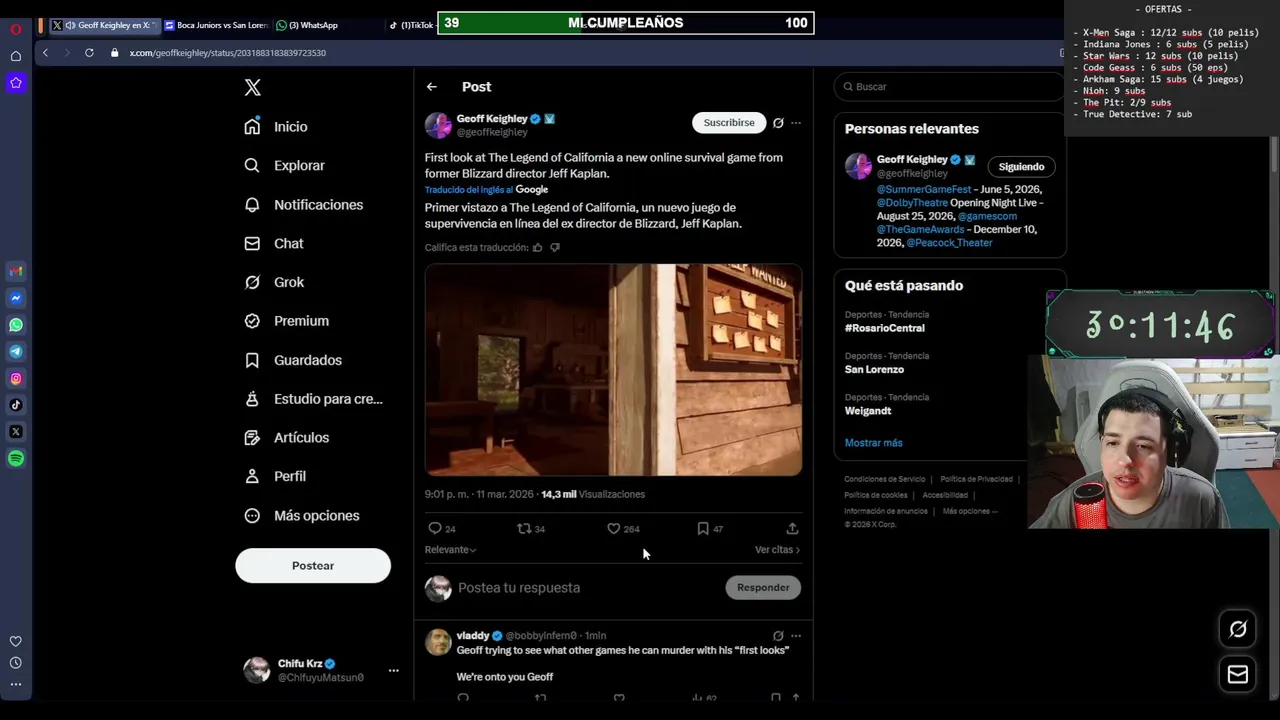Open the account menu dots next to Chifu Krz
The height and width of the screenshot is (720, 1280).
[x=393, y=670]
